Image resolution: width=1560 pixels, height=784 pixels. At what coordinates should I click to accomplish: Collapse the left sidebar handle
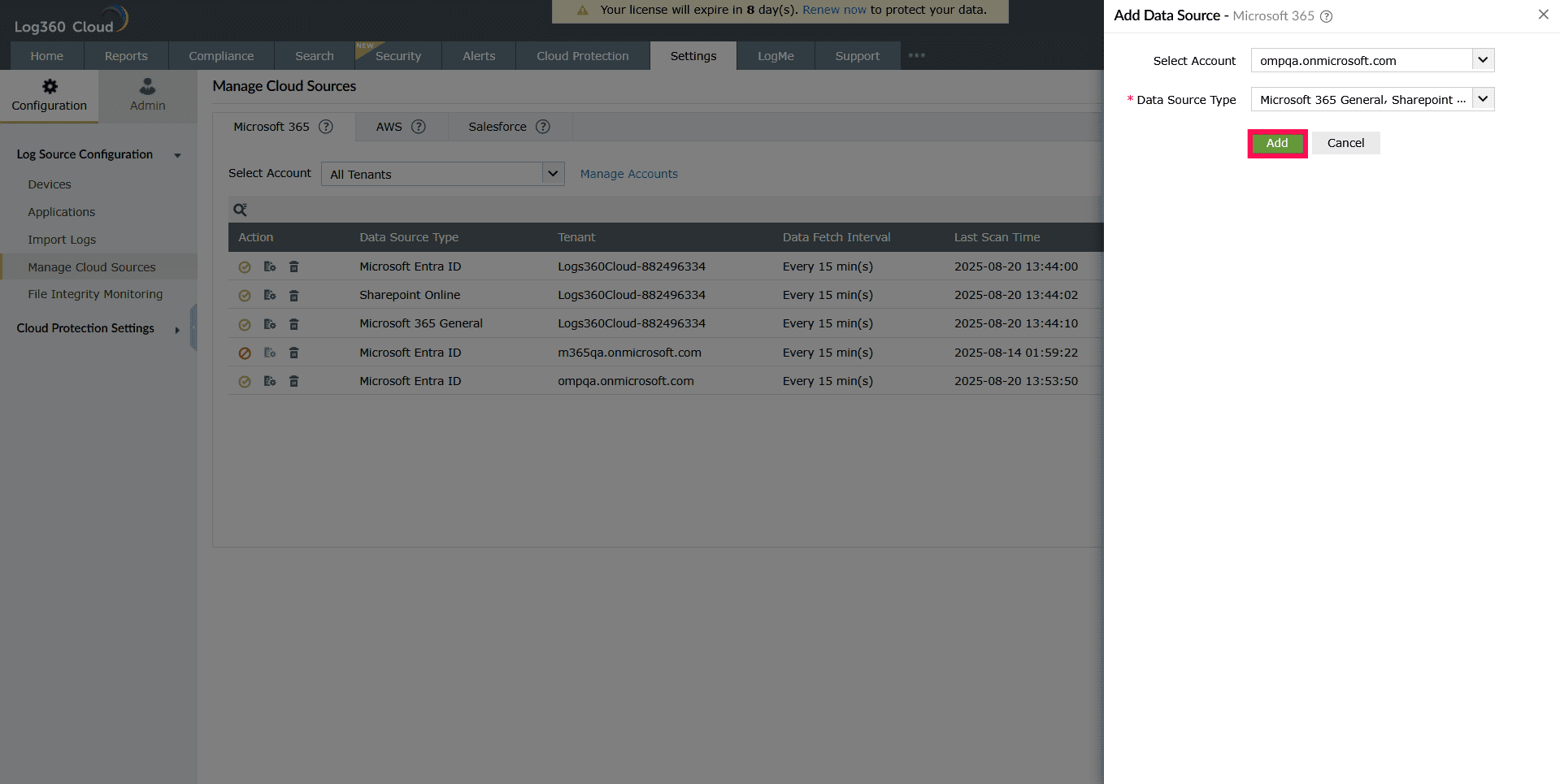click(x=193, y=327)
